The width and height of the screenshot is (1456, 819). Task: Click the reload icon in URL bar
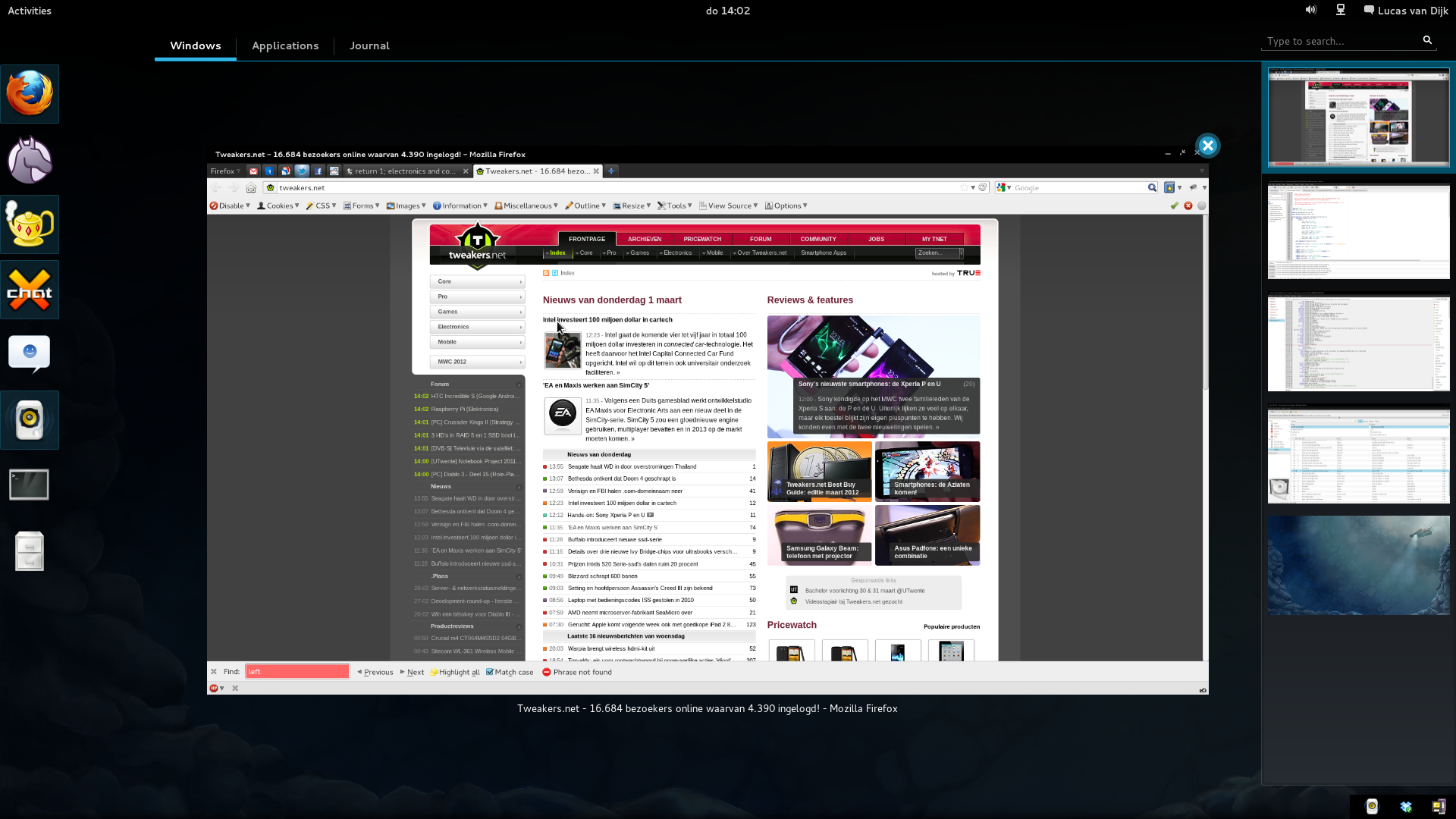click(983, 187)
